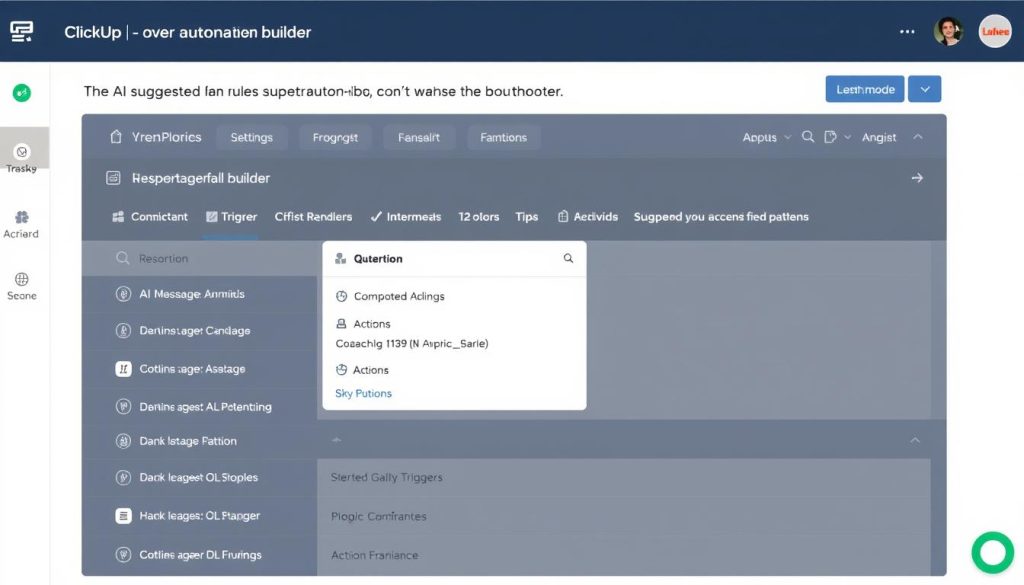This screenshot has height=585, width=1024.
Task: Click search icon in the Qutertion popup
Action: tap(568, 258)
